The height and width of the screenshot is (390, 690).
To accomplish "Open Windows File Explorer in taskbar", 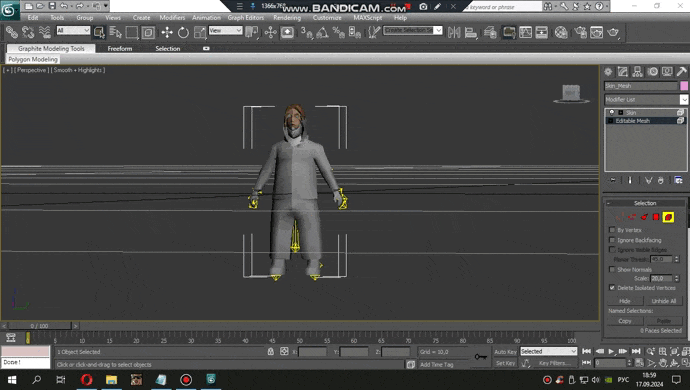I will (111, 379).
